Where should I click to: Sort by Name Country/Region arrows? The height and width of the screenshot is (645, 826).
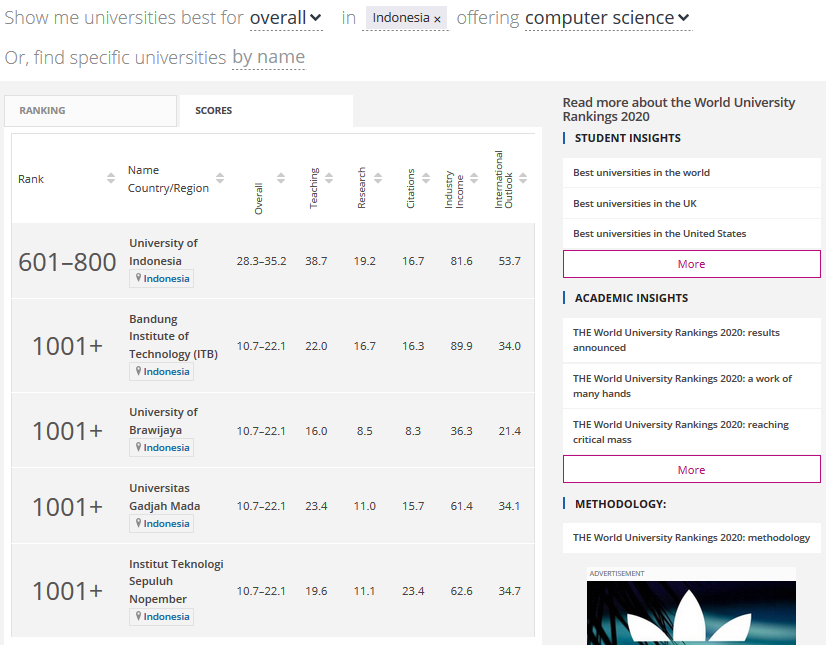point(220,179)
